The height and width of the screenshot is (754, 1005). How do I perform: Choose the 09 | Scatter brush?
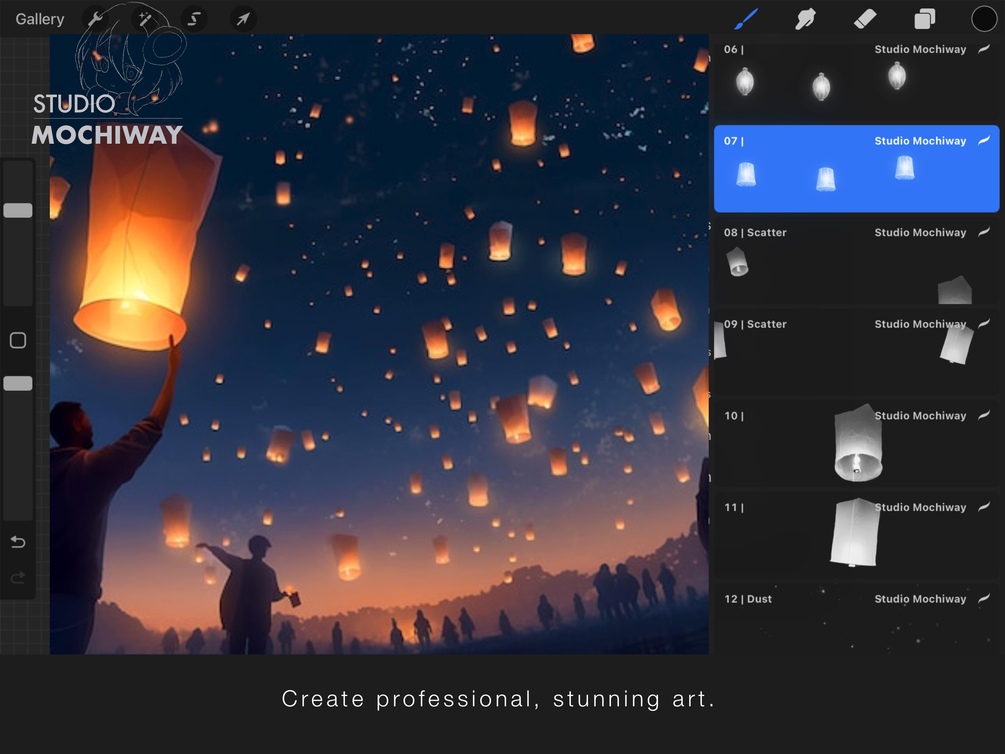pos(857,352)
